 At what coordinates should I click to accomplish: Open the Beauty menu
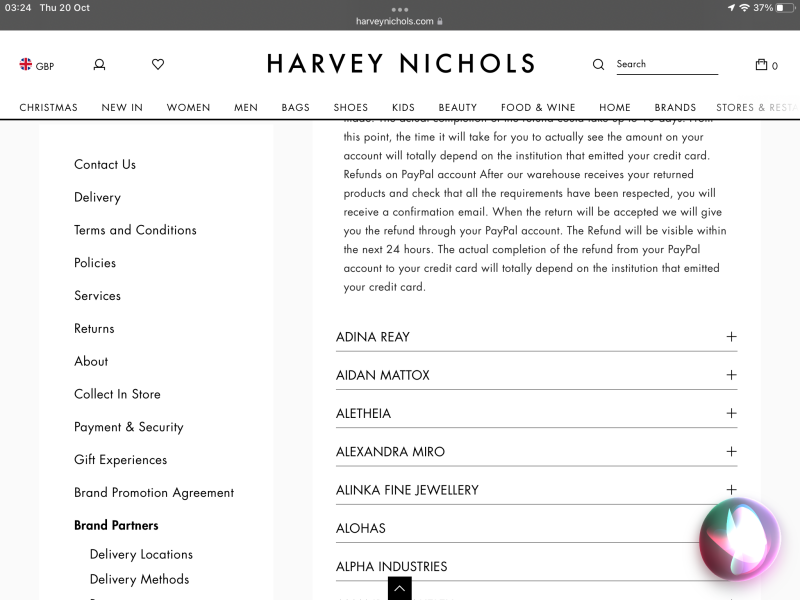tap(458, 107)
